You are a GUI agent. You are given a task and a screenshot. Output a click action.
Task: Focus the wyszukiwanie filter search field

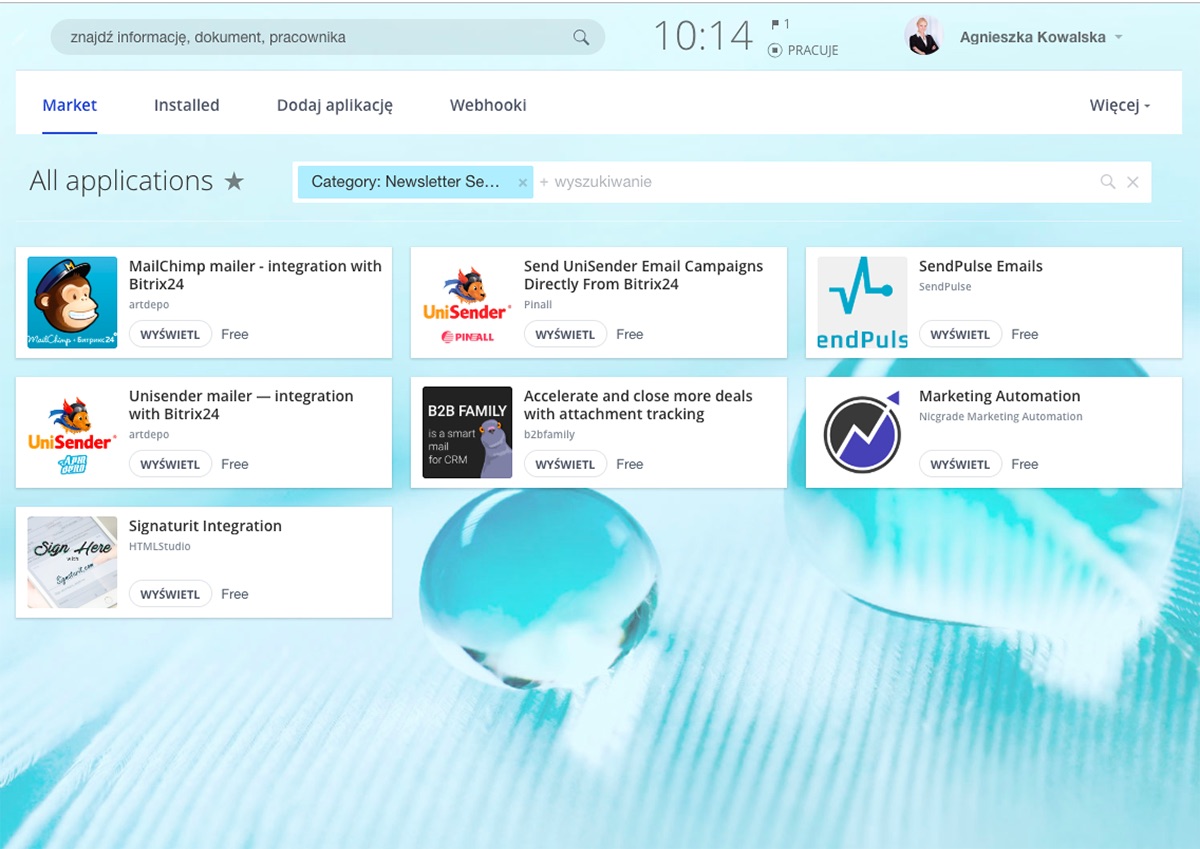pos(800,182)
